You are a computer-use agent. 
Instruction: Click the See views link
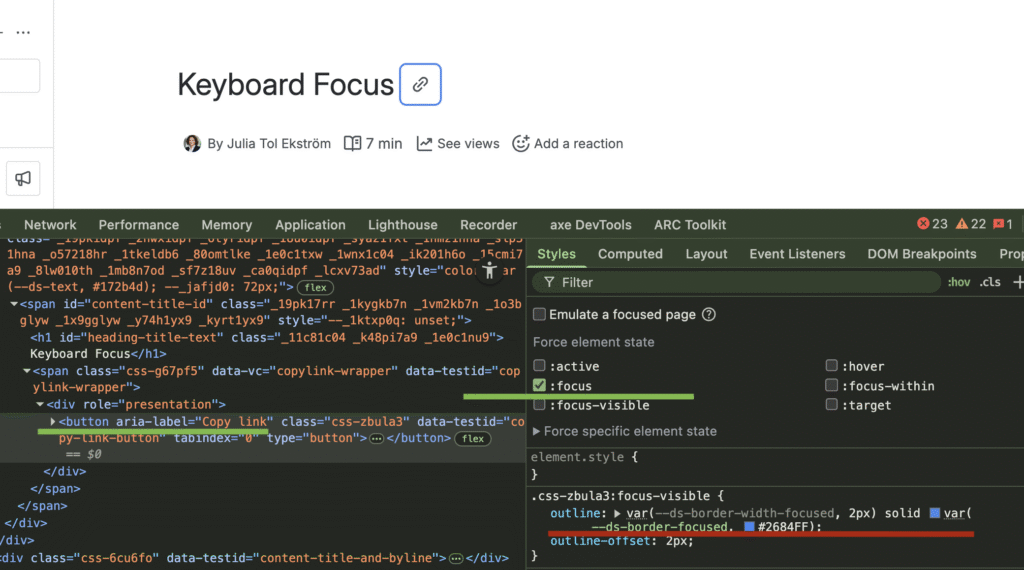tap(458, 144)
